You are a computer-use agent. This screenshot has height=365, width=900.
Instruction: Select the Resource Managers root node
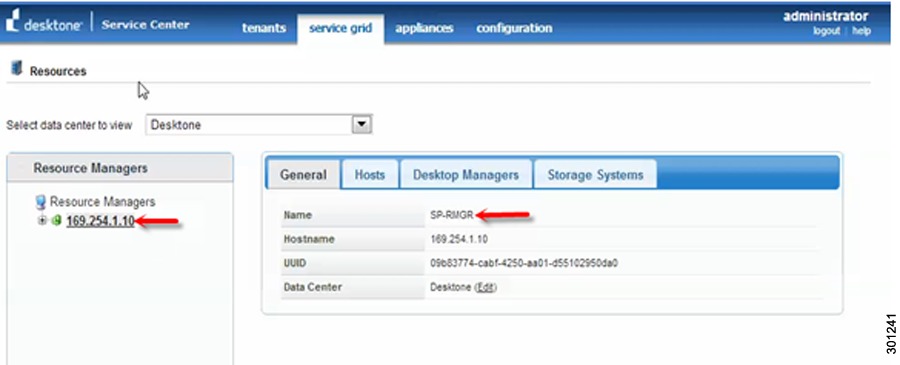102,201
